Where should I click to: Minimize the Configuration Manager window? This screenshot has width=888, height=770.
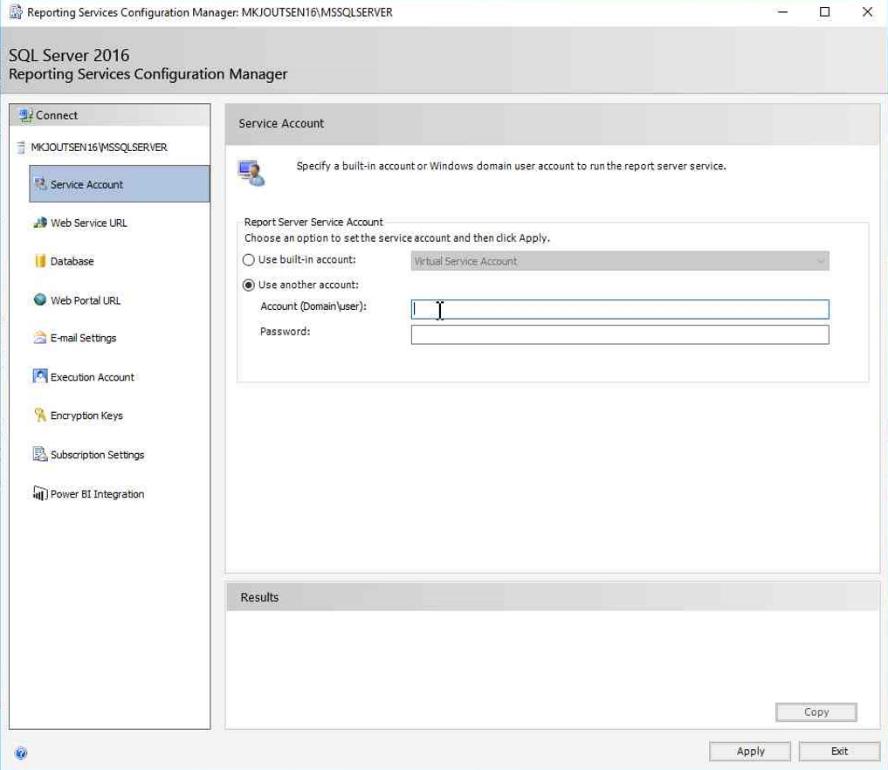click(783, 12)
